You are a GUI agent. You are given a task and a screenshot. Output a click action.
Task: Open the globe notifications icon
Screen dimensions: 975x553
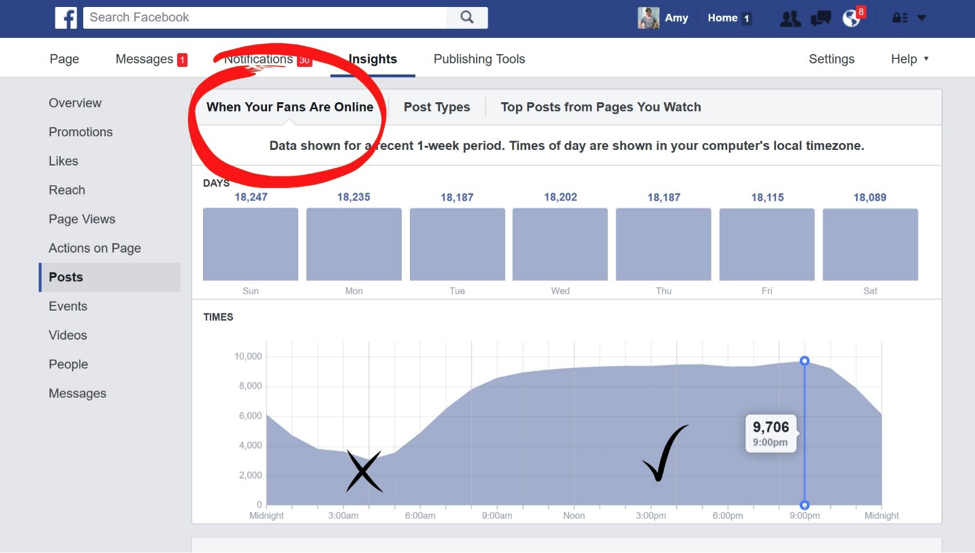click(851, 18)
